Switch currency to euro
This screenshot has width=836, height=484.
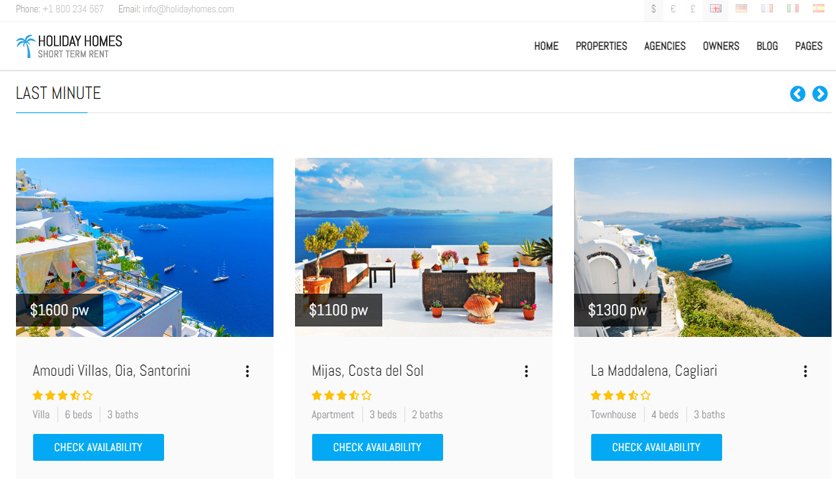pyautogui.click(x=673, y=9)
